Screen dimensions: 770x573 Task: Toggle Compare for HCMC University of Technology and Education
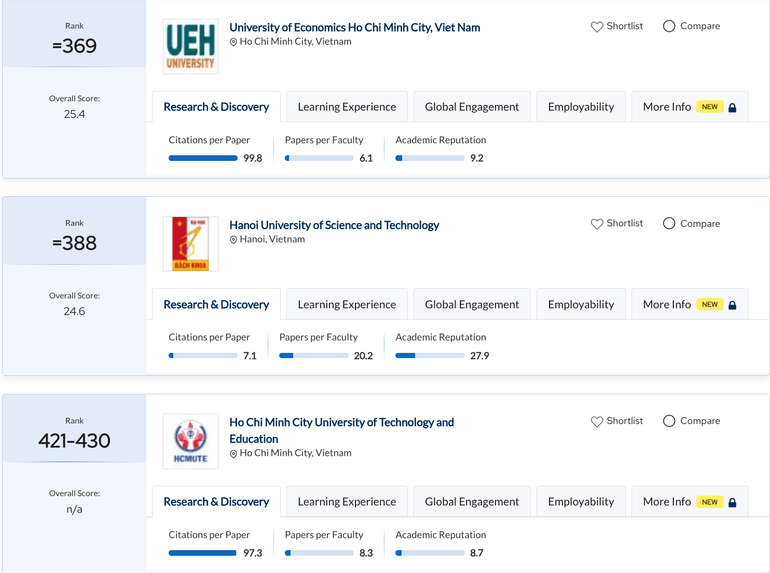point(669,421)
